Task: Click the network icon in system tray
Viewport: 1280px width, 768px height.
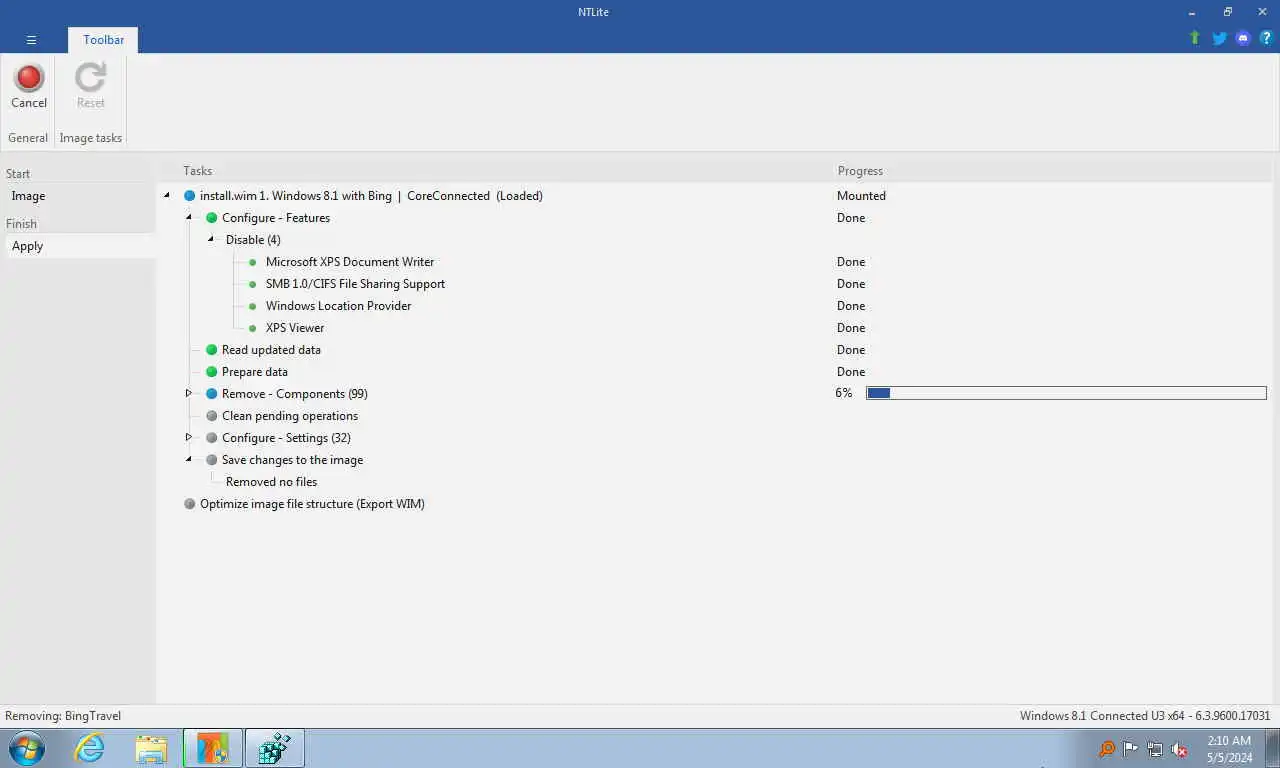Action: click(x=1155, y=749)
